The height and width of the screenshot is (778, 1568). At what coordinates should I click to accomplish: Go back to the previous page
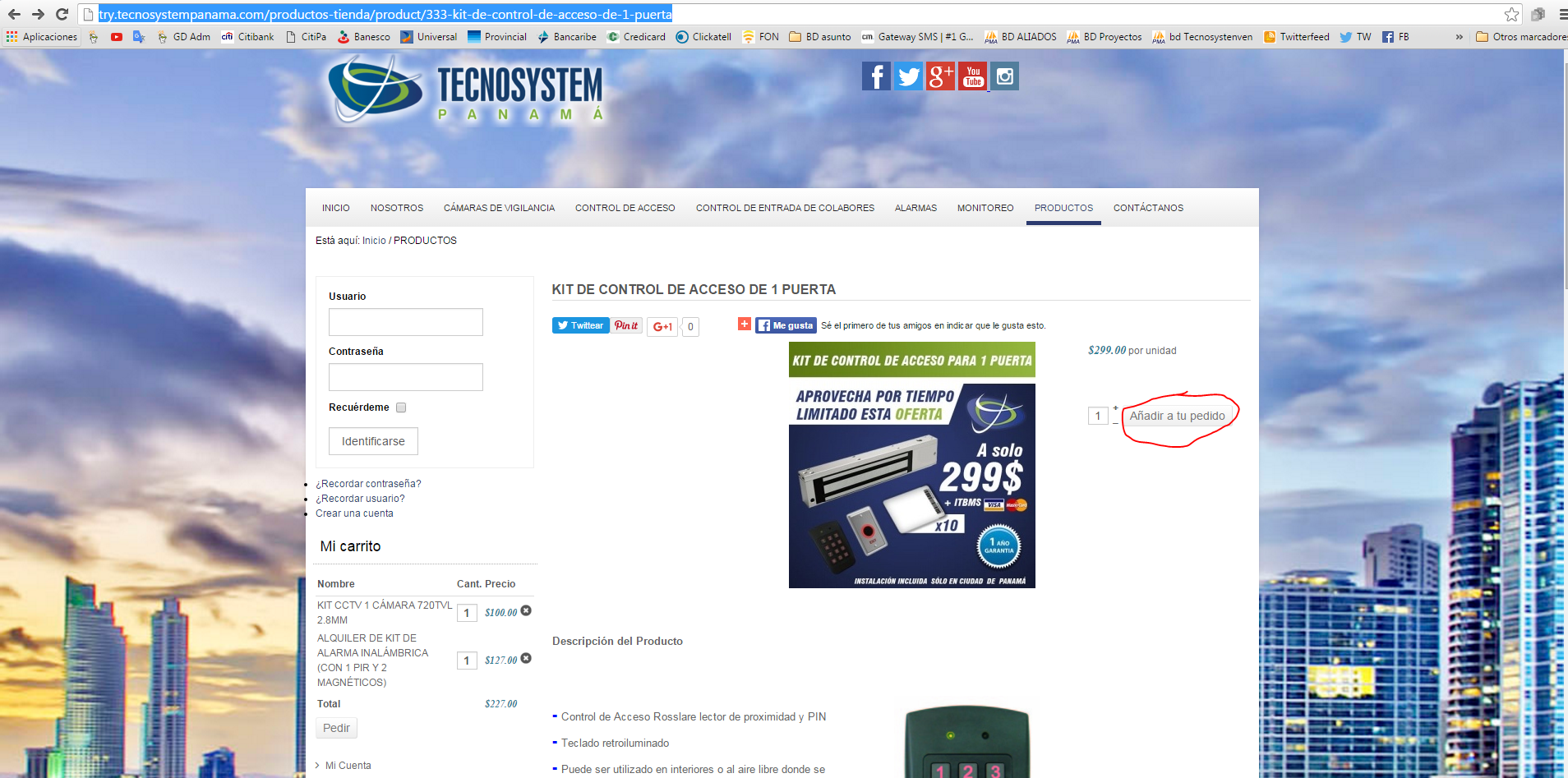coord(14,14)
